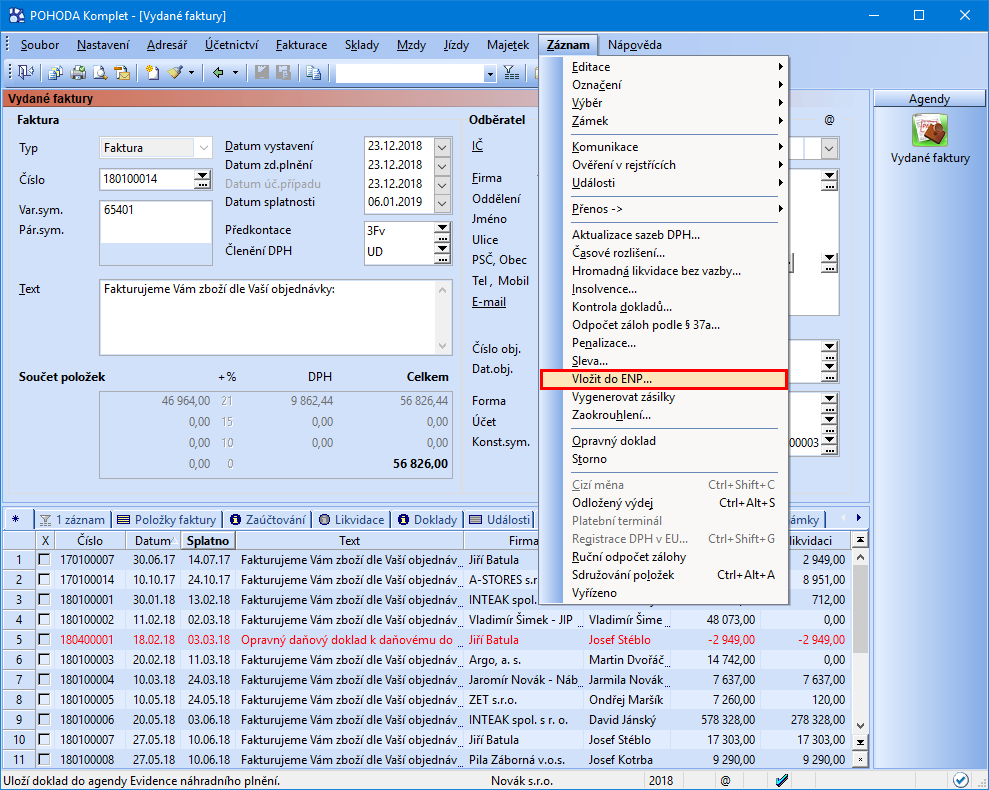Click the printer icon in toolbar
Image resolution: width=989 pixels, height=790 pixels.
(78, 73)
